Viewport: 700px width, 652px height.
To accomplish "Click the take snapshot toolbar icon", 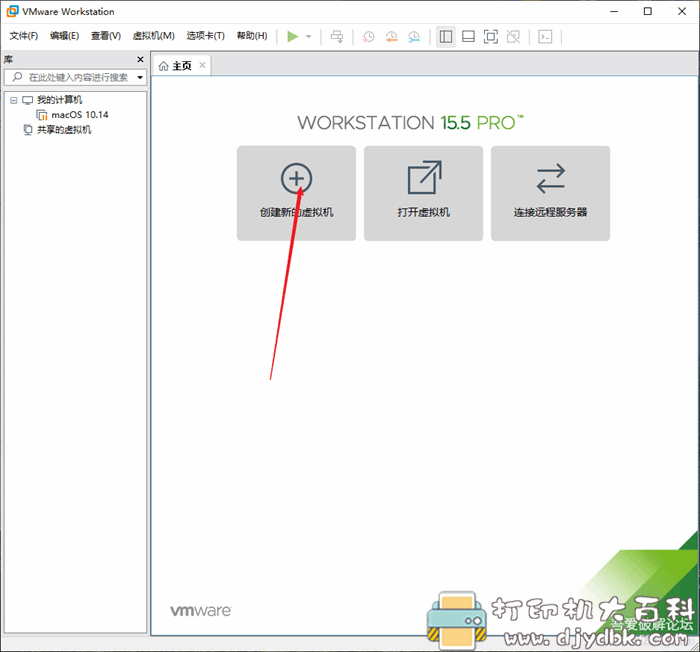I will tap(369, 37).
